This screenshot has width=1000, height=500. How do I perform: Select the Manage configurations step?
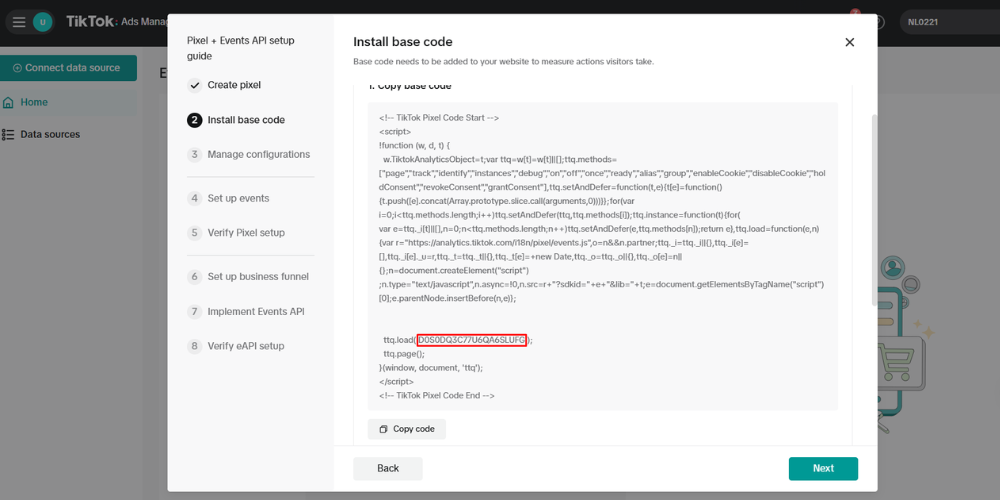(x=259, y=154)
